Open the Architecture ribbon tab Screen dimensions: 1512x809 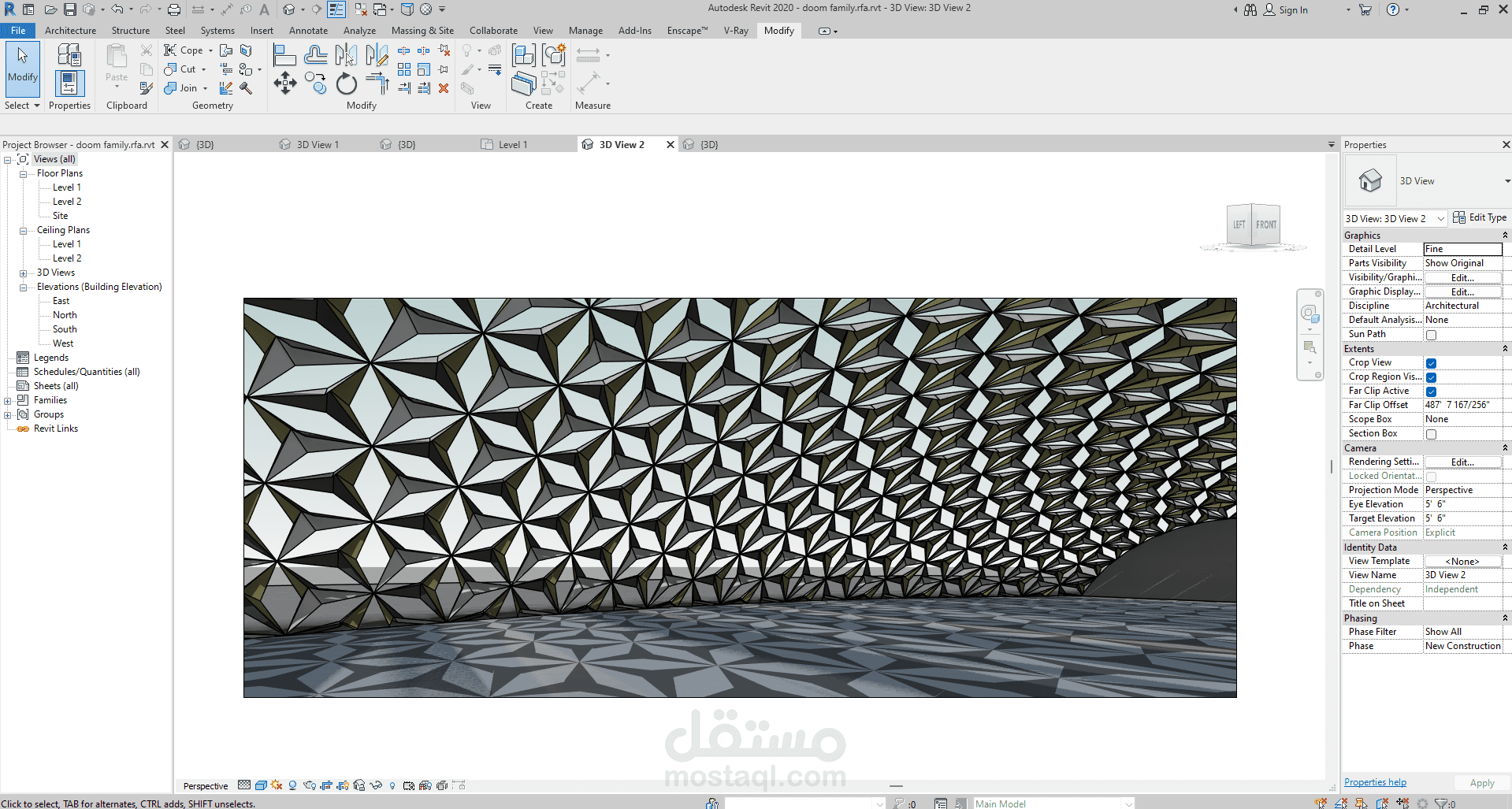point(70,31)
